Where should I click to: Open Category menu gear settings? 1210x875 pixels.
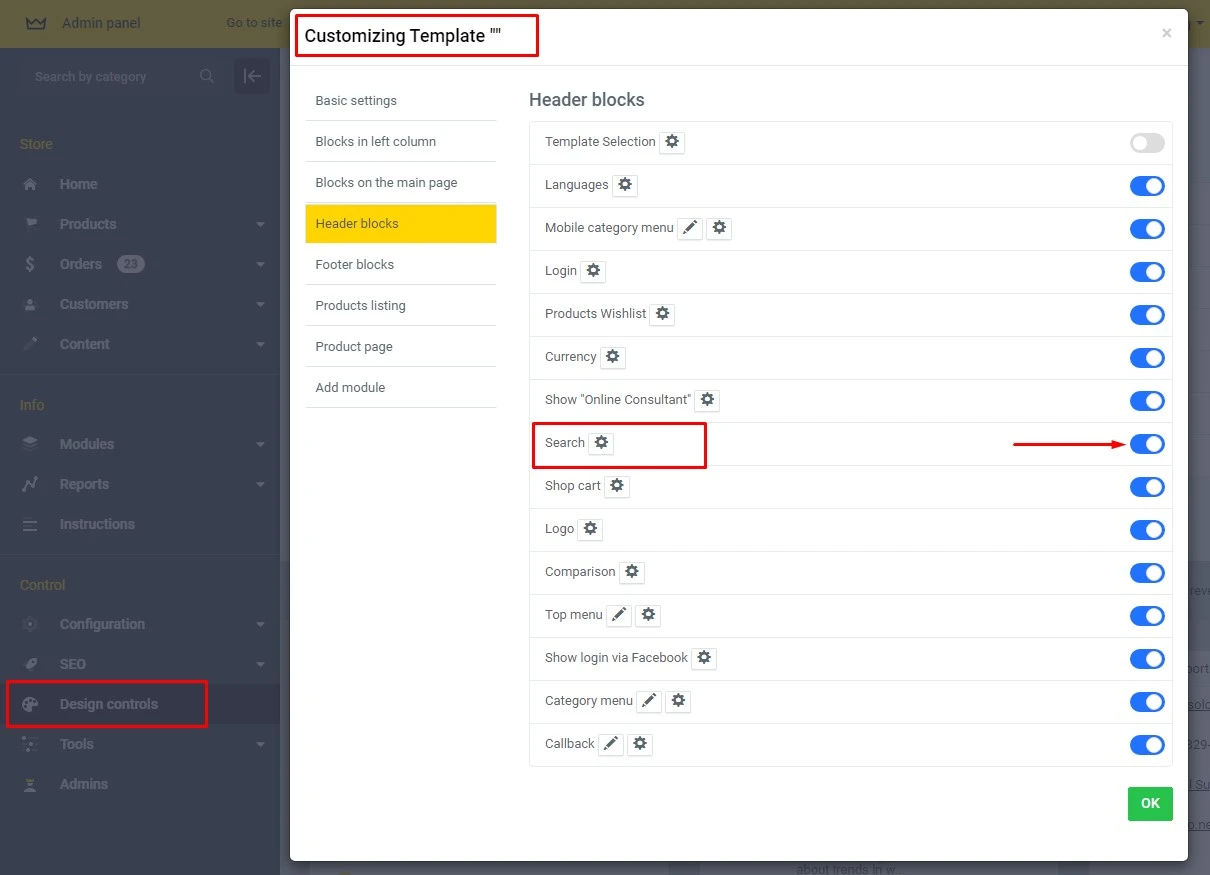tap(678, 701)
